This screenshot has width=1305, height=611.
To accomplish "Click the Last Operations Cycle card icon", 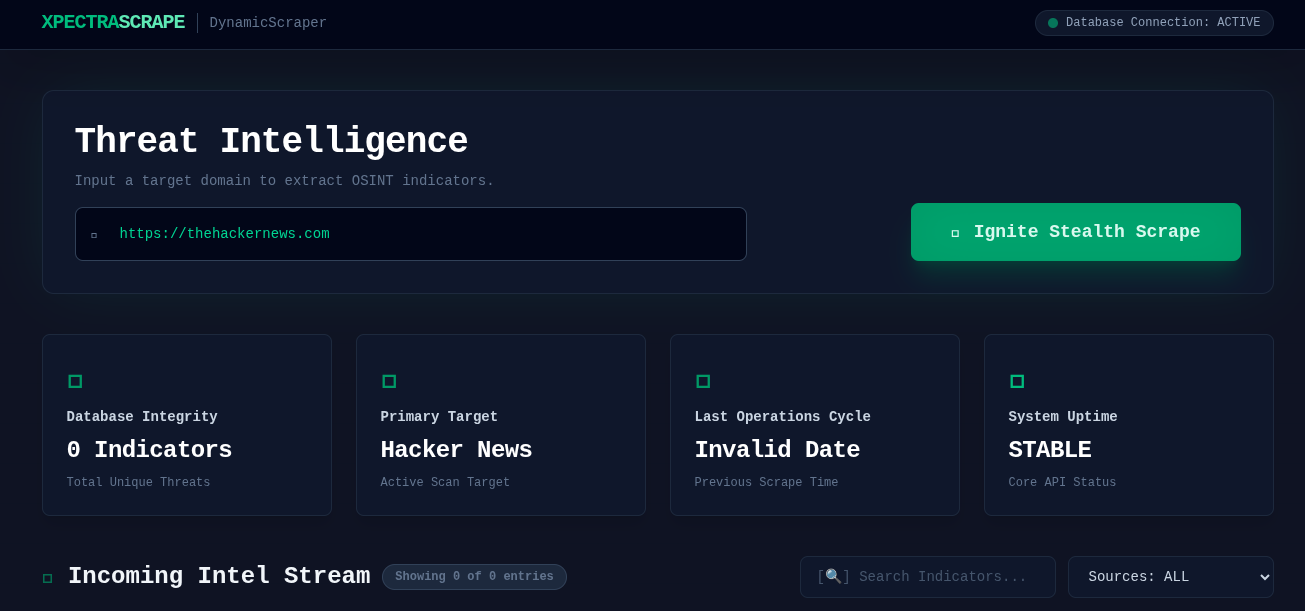I will [703, 381].
